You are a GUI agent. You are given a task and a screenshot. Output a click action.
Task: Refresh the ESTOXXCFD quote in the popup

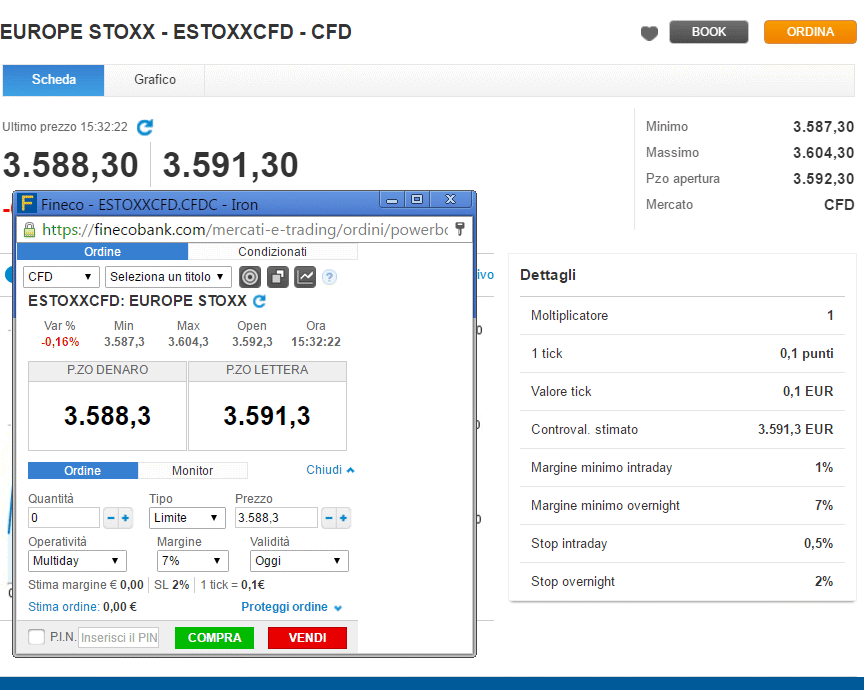point(259,301)
